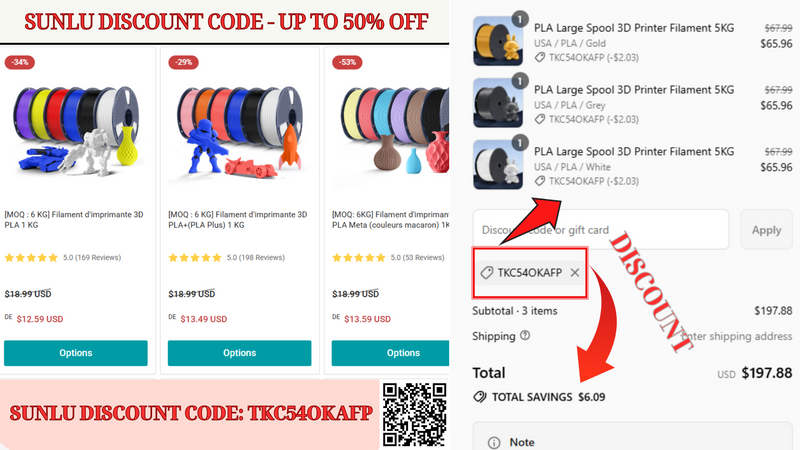
Task: Click the Total Savings tag icon
Action: [480, 396]
